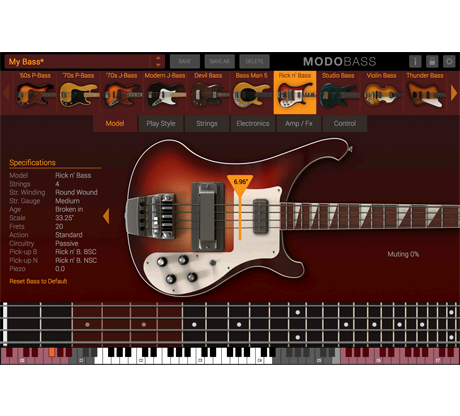Choose the '70s J-Bass model
Image resolution: width=460 pixels, height=416 pixels.
pos(122,92)
